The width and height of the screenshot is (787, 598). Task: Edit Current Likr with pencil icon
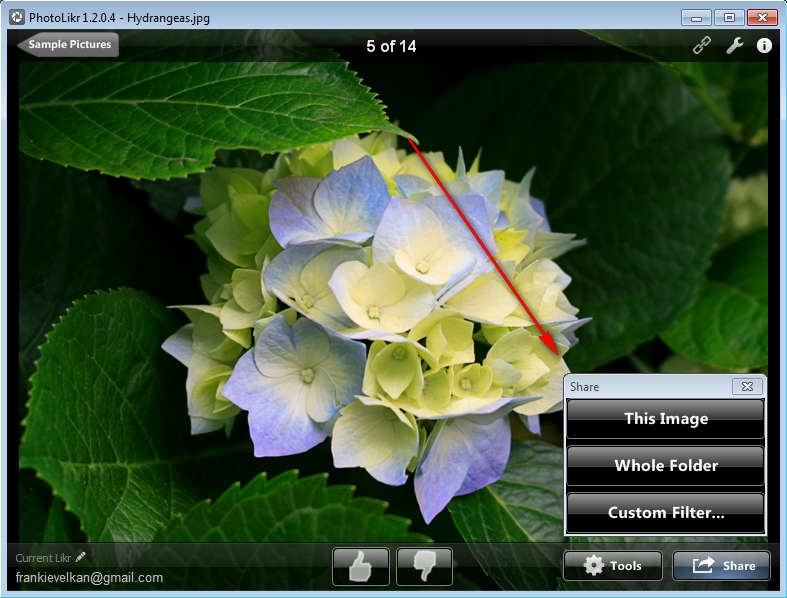81,557
